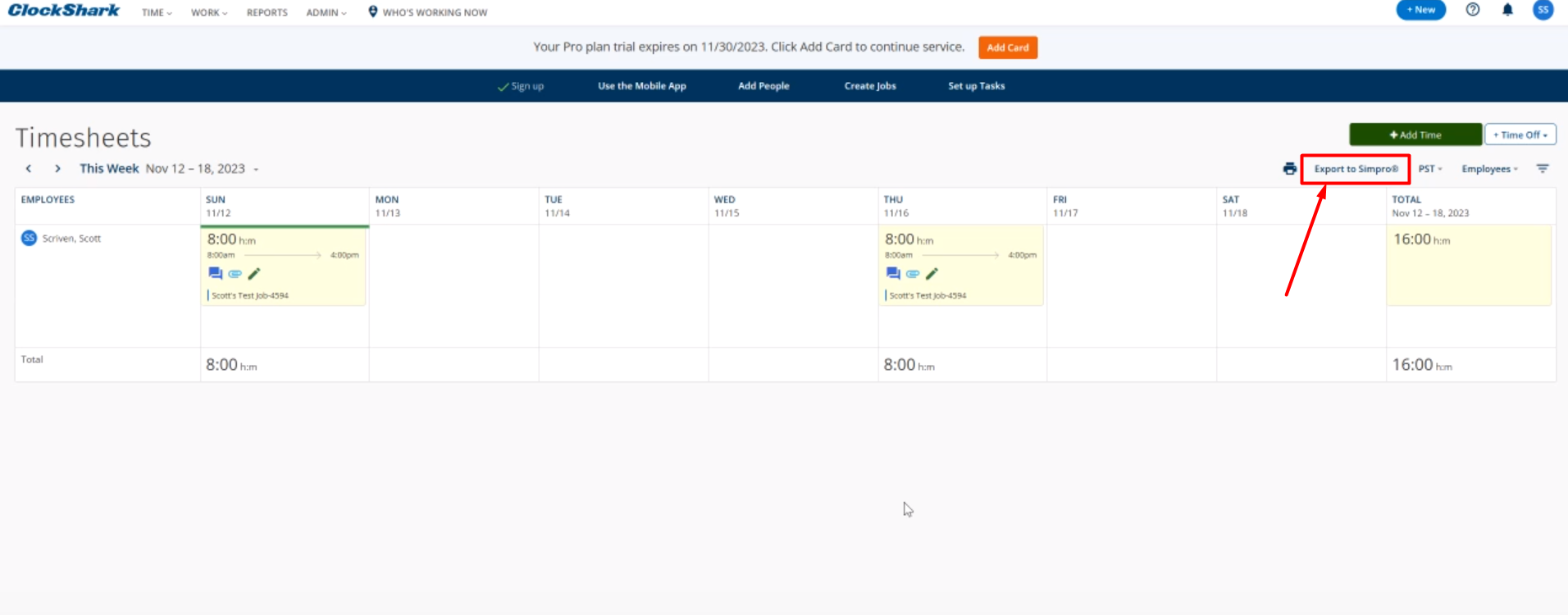Open the TIME menu in navbar
Image resolution: width=1568 pixels, height=615 pixels.
[x=157, y=13]
